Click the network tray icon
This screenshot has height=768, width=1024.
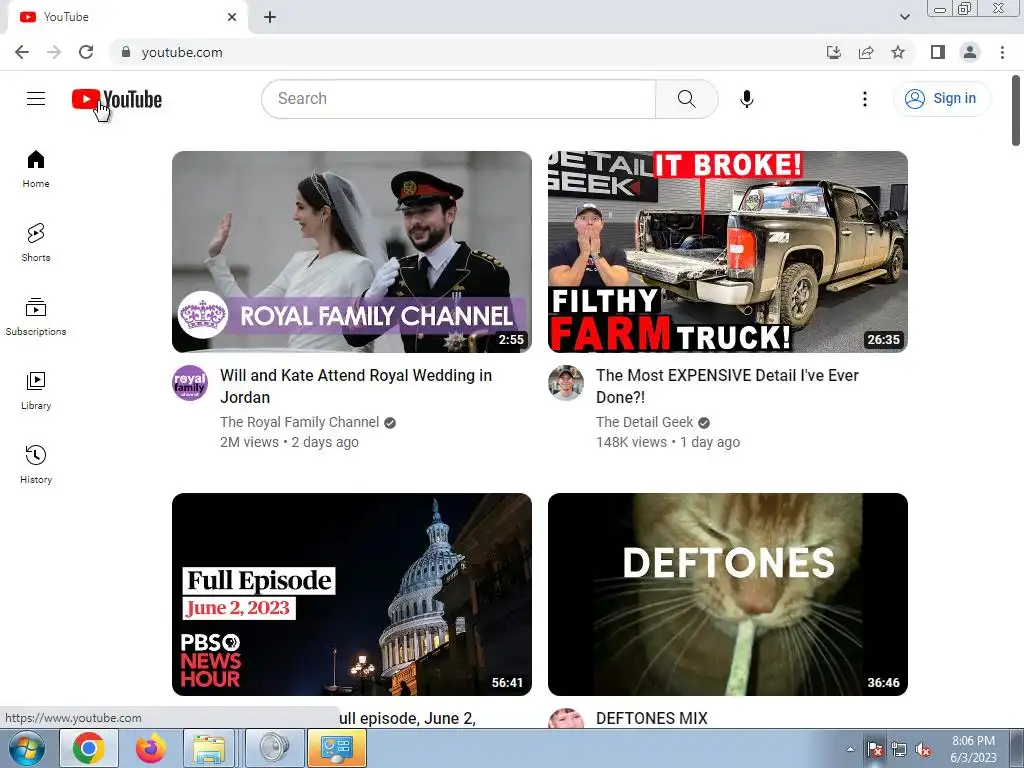point(899,750)
